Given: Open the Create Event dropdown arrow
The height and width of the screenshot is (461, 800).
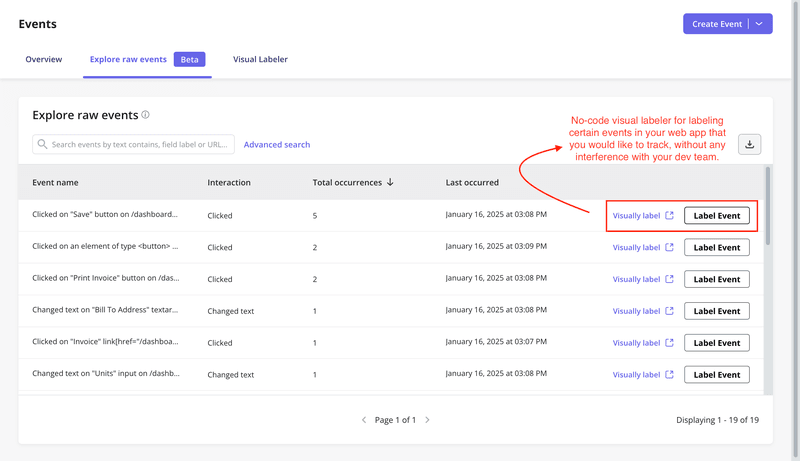Looking at the screenshot, I should pyautogui.click(x=759, y=24).
